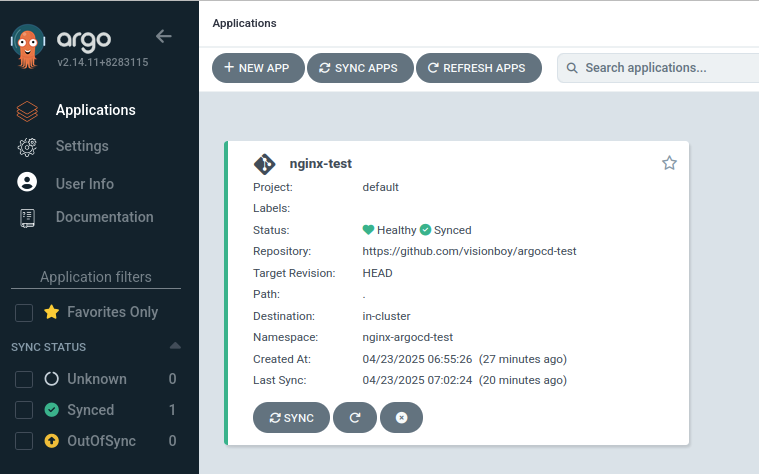Click the Applications breadcrumb heading
The image size is (759, 474).
point(244,23)
